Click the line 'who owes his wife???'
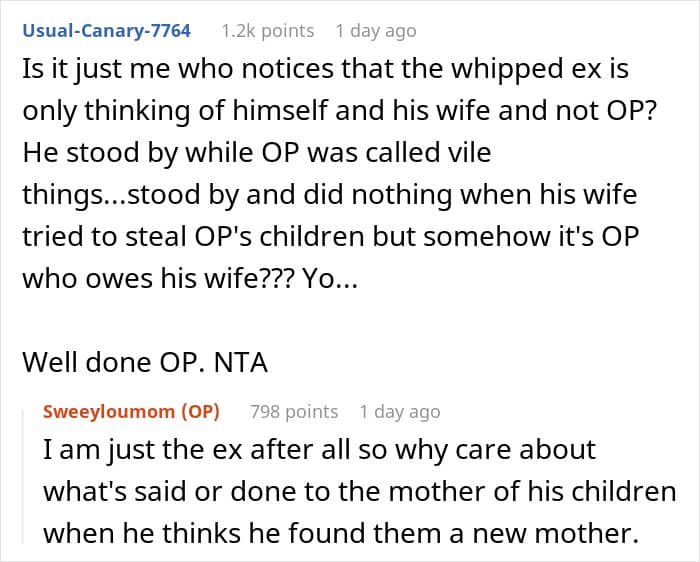700x562 pixels. pyautogui.click(x=190, y=279)
